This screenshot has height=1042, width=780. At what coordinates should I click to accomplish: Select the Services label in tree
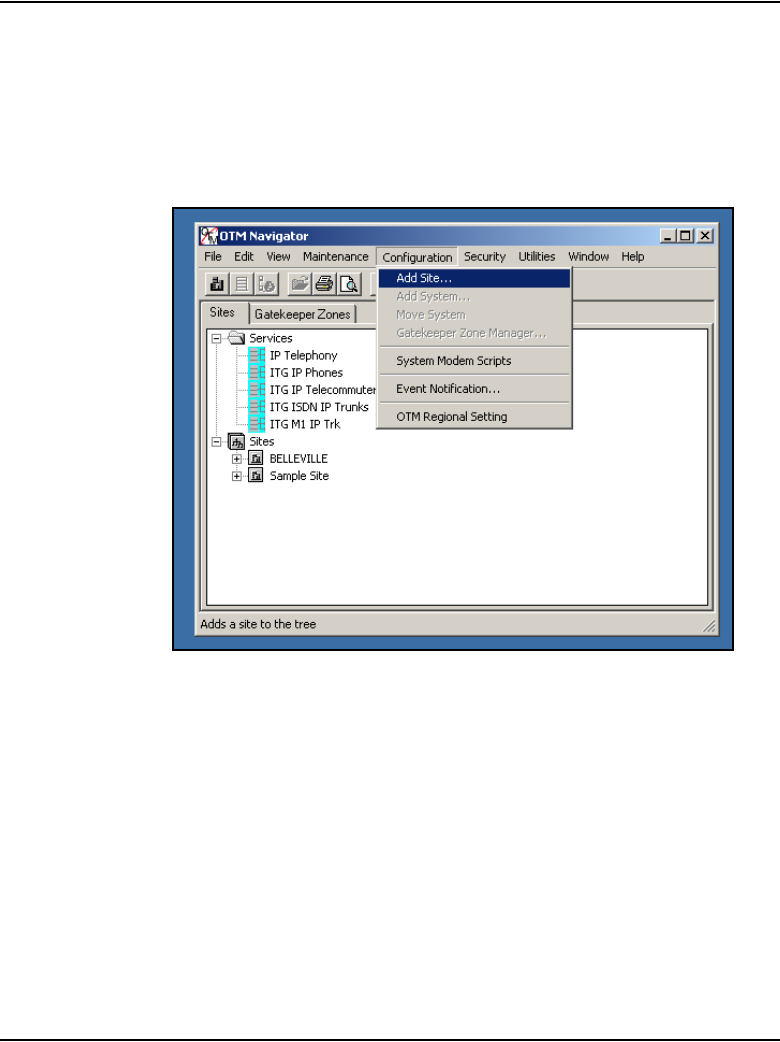(270, 338)
